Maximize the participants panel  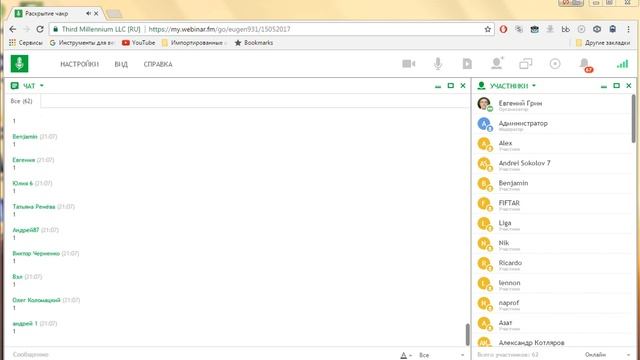(x=616, y=86)
